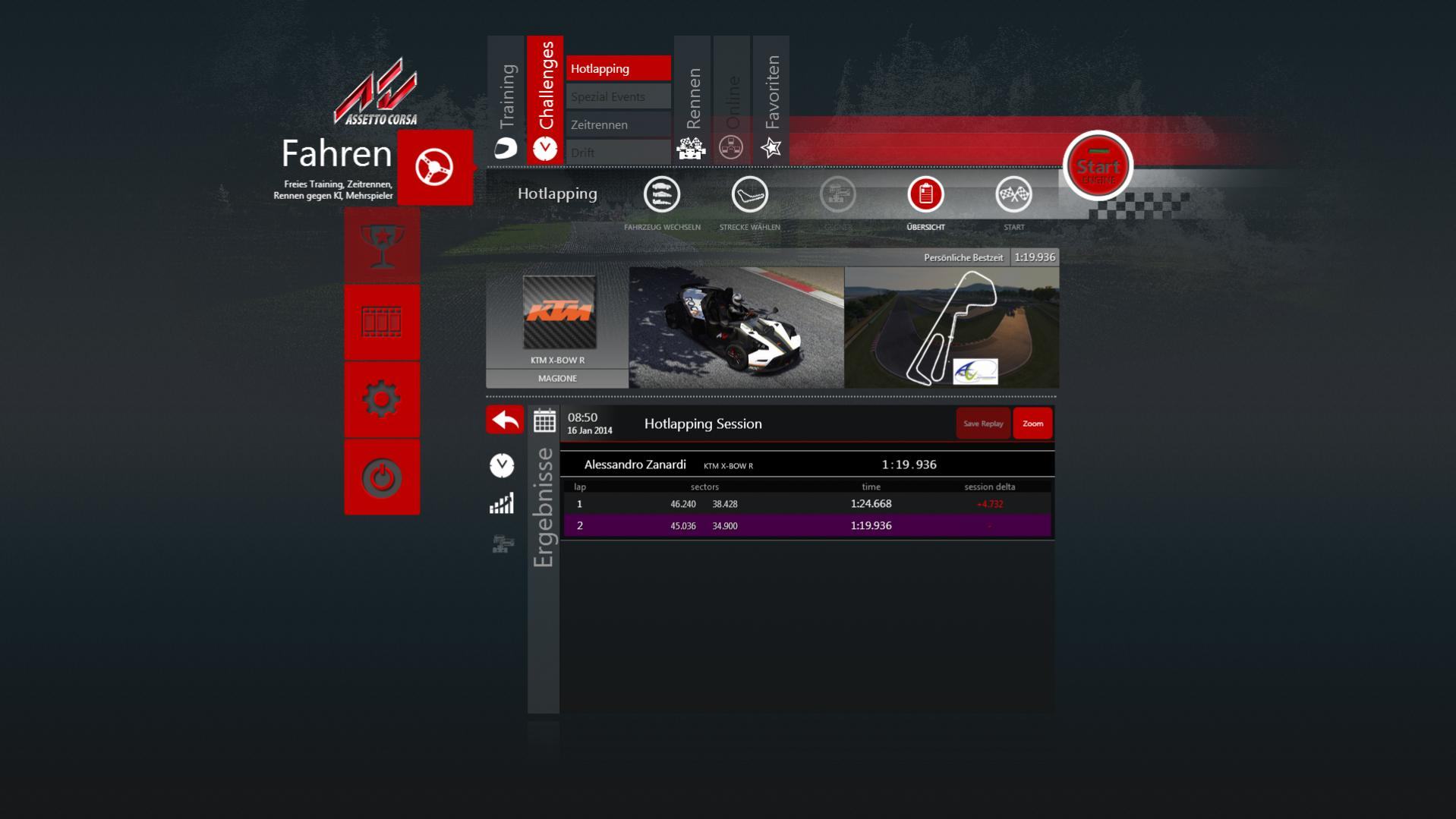The image size is (1456, 819).
Task: Open the Training tab
Action: [506, 99]
